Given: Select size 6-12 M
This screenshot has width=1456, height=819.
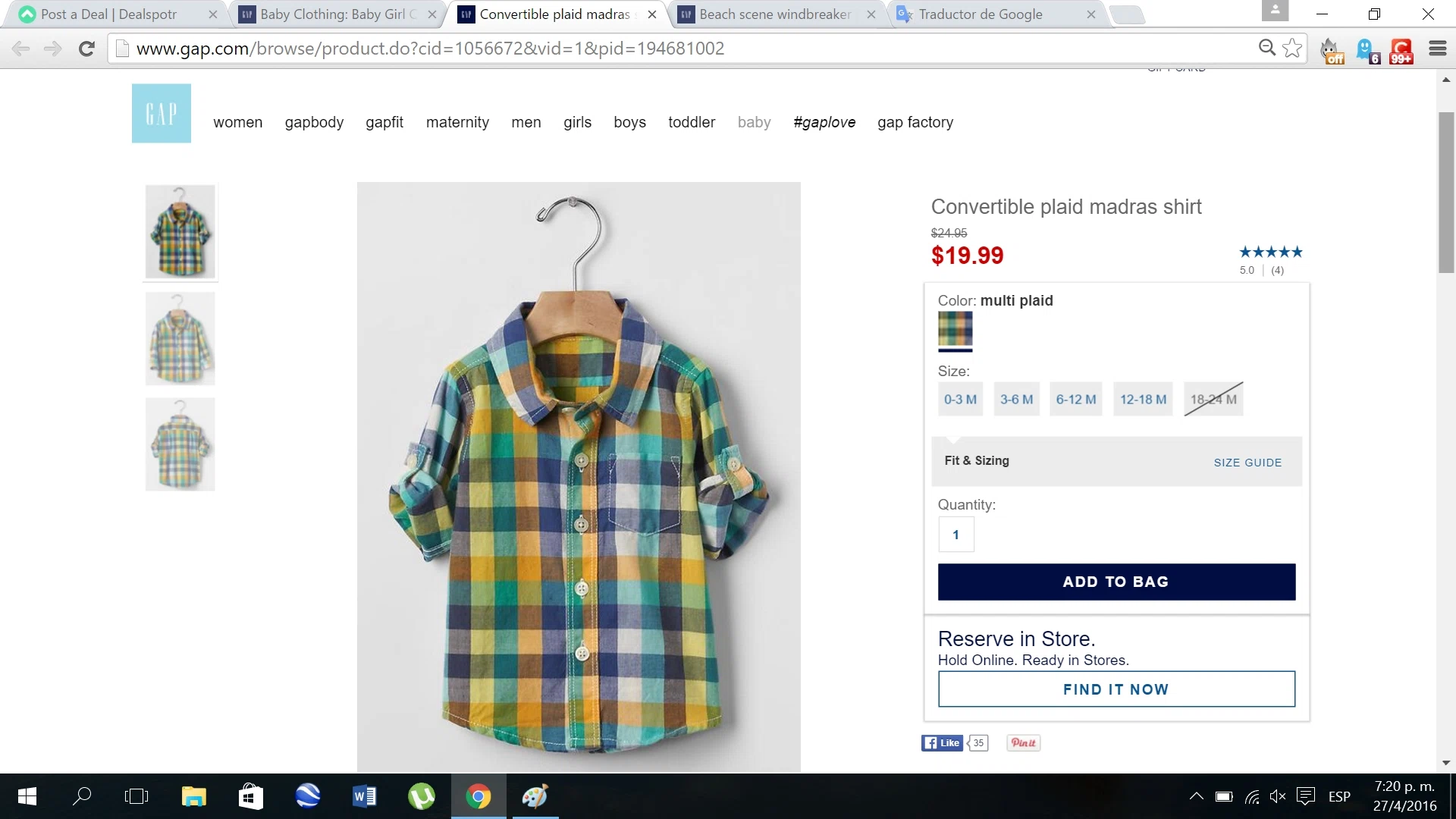Looking at the screenshot, I should 1075,400.
